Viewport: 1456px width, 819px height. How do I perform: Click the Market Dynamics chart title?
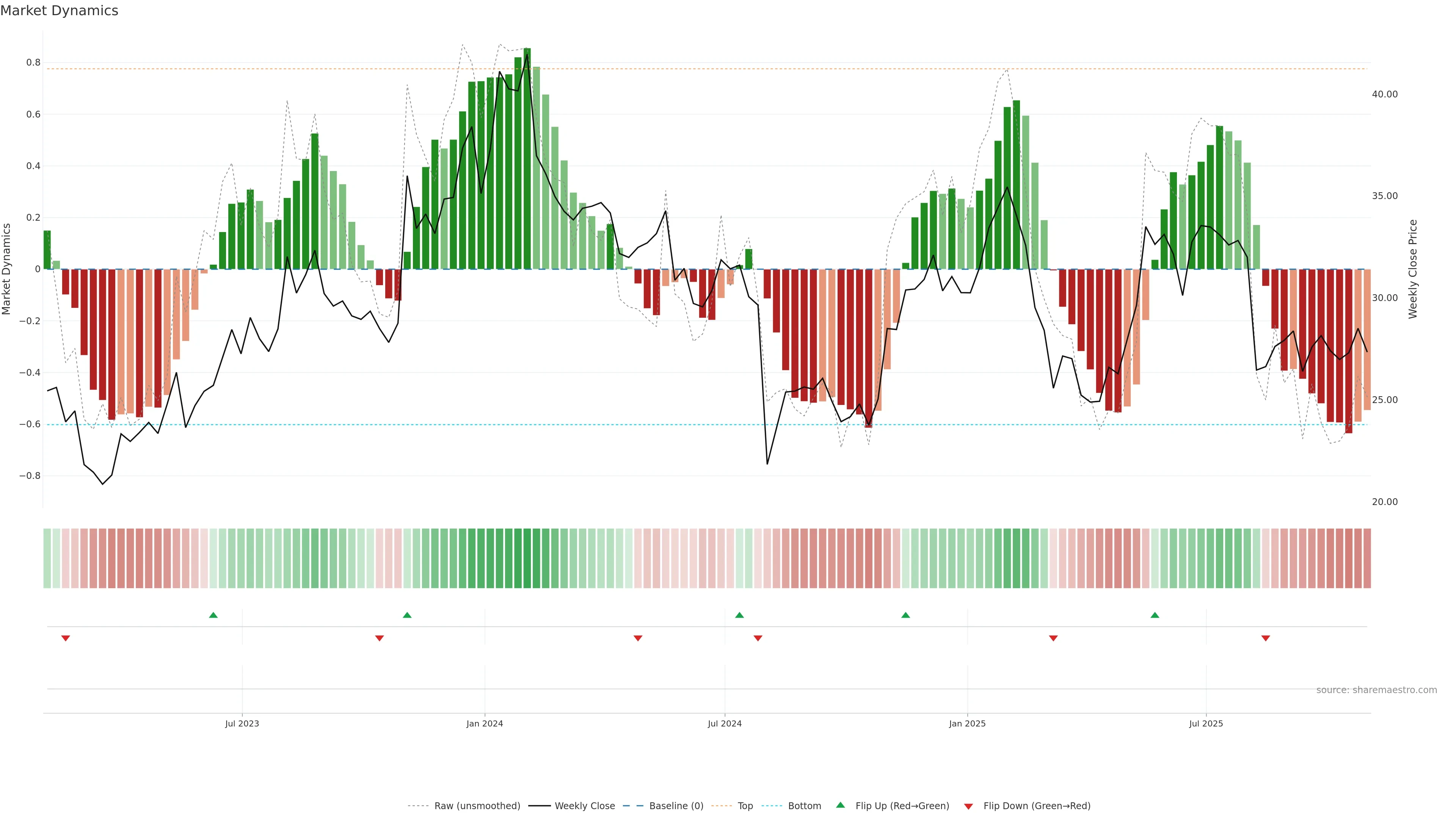[60, 11]
